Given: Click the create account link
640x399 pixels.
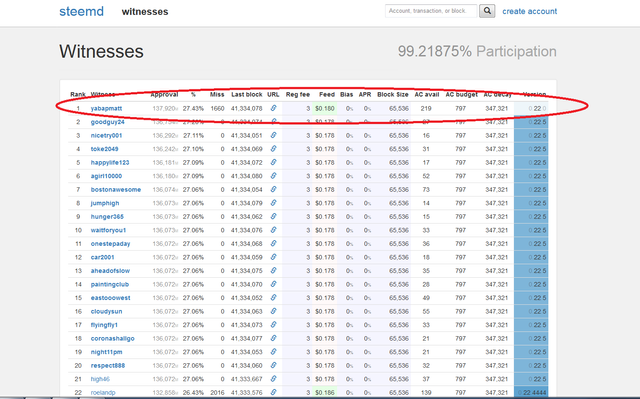Looking at the screenshot, I should [x=529, y=11].
